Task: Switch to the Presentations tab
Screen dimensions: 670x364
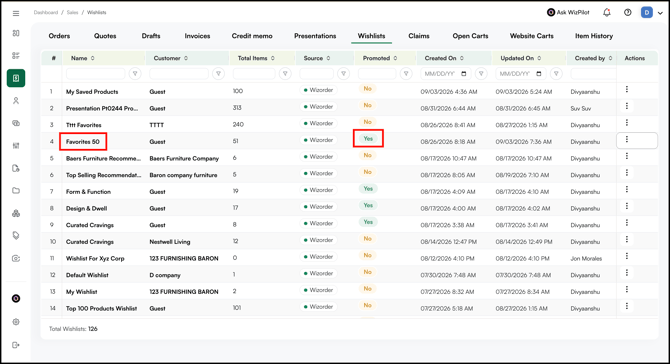Action: [x=315, y=36]
